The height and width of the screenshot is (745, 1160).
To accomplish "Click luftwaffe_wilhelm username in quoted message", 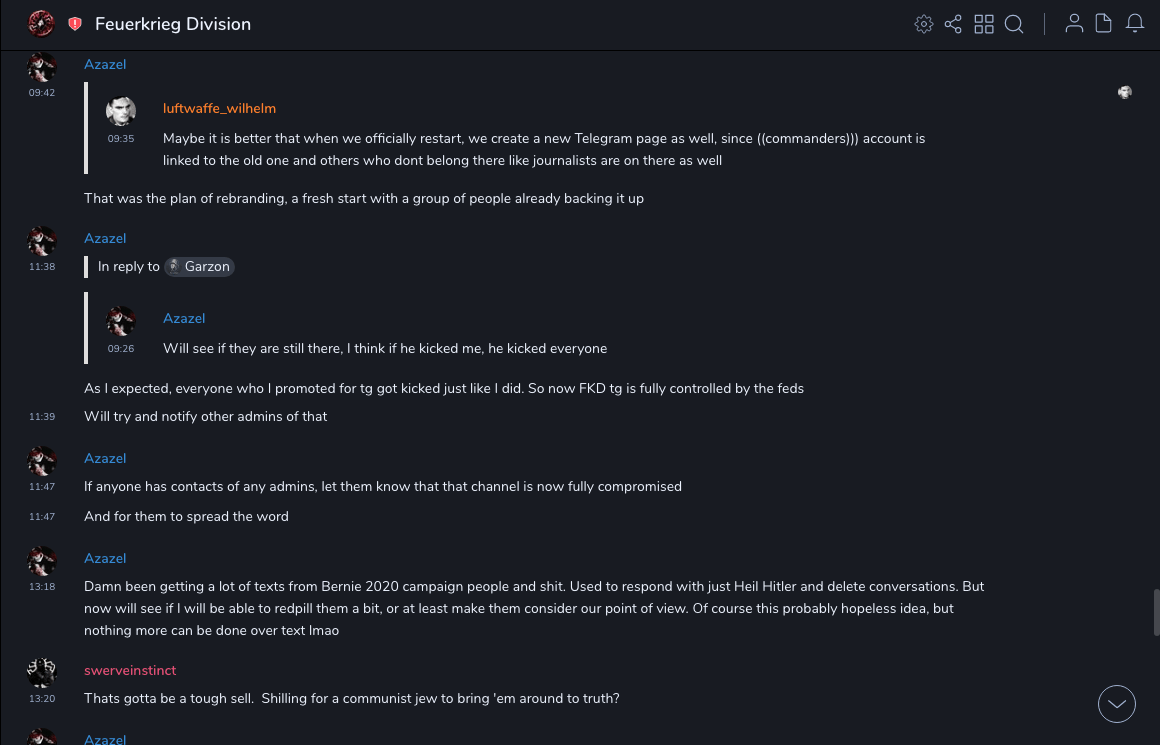I will click(219, 108).
